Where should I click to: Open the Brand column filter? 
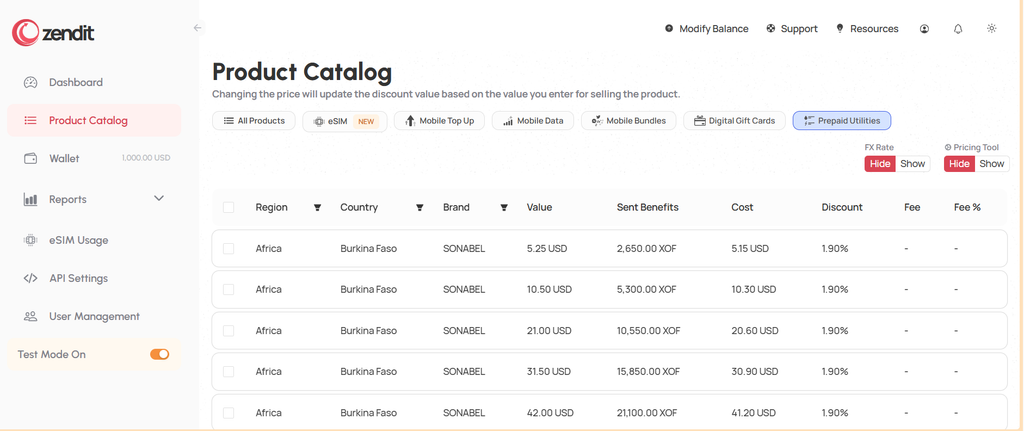[x=504, y=208]
